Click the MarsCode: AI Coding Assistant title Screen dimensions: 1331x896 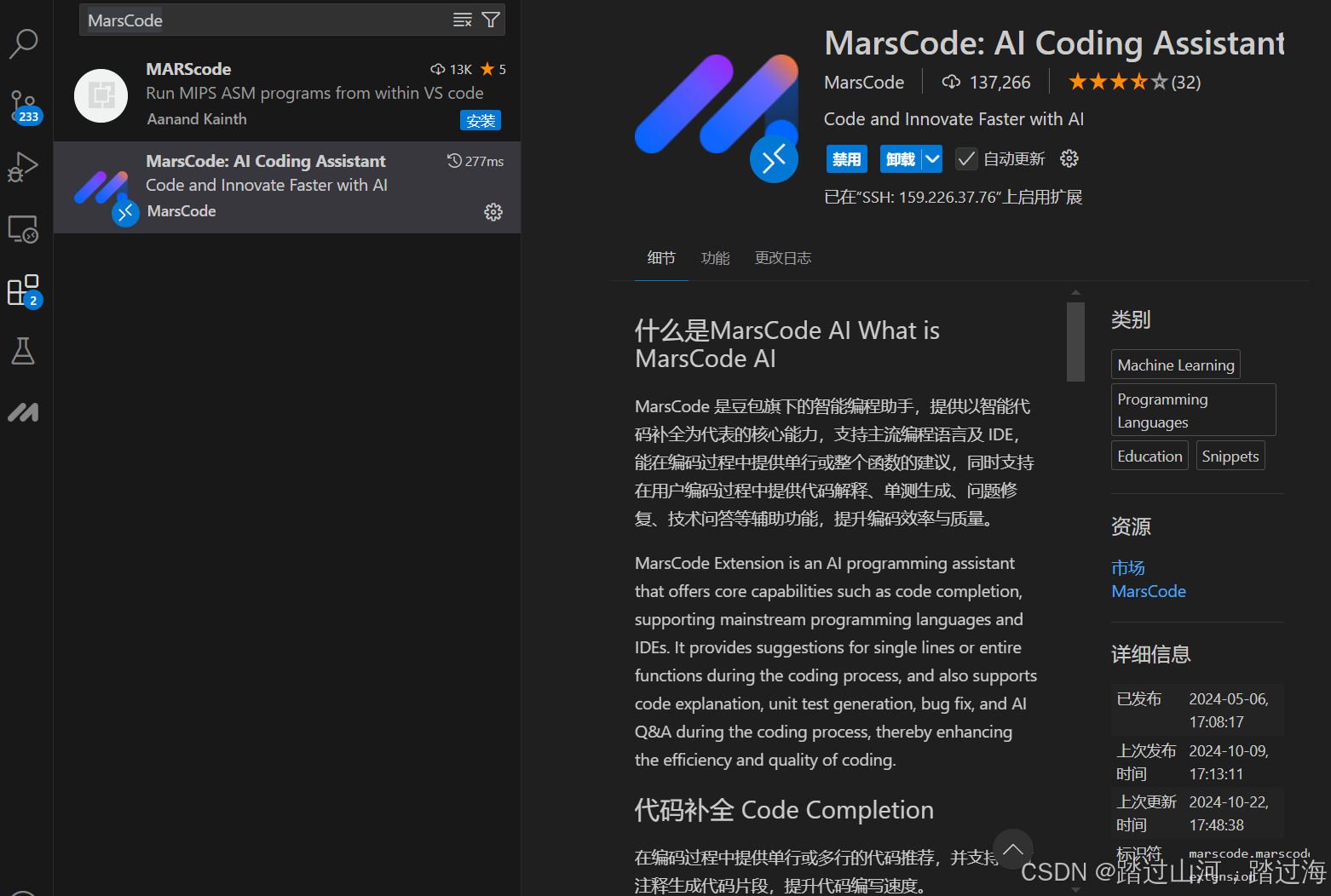click(1054, 43)
